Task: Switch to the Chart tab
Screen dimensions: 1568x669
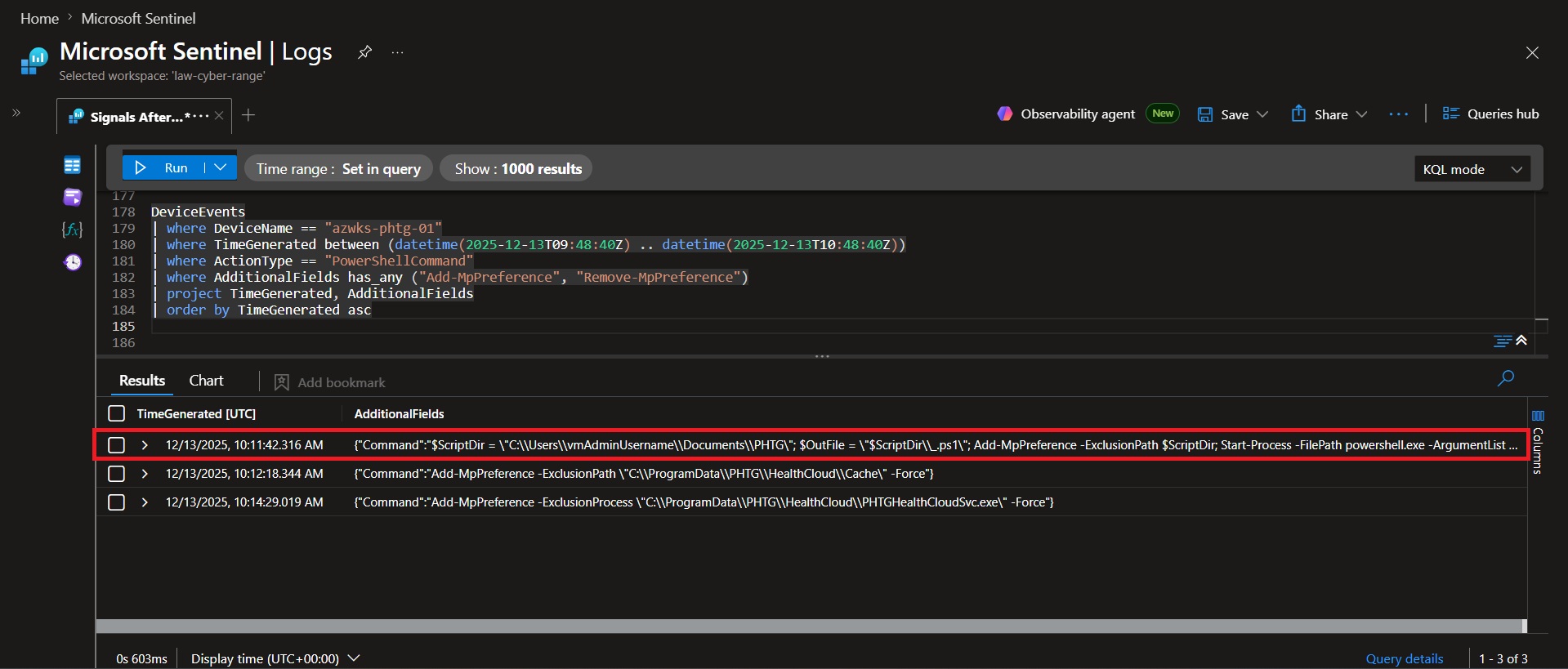Action: 206,381
